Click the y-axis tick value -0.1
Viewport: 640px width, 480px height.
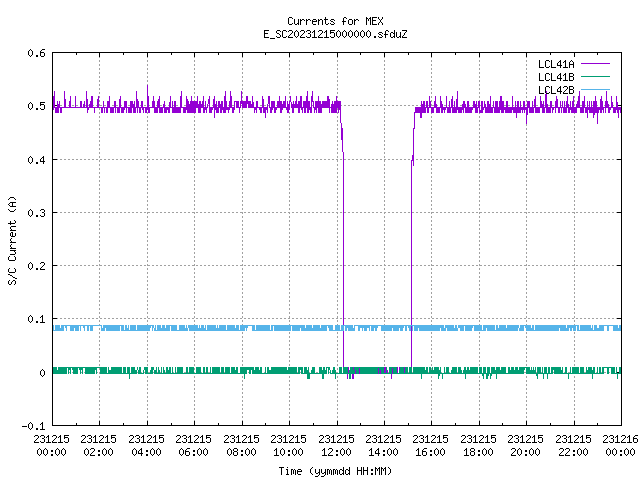point(33,426)
